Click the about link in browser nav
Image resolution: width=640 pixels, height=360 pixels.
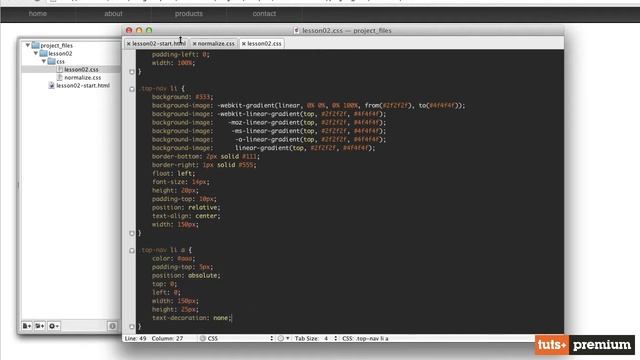tap(113, 13)
